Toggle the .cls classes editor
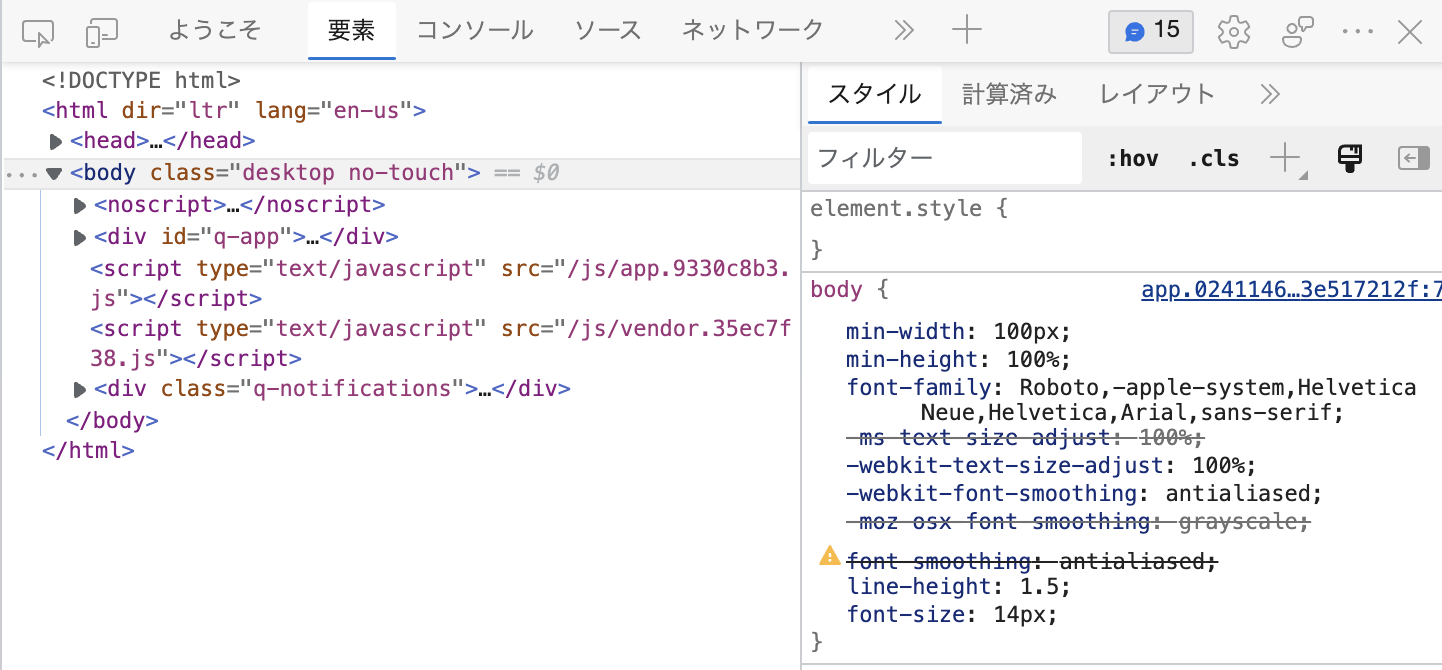 click(x=1214, y=158)
